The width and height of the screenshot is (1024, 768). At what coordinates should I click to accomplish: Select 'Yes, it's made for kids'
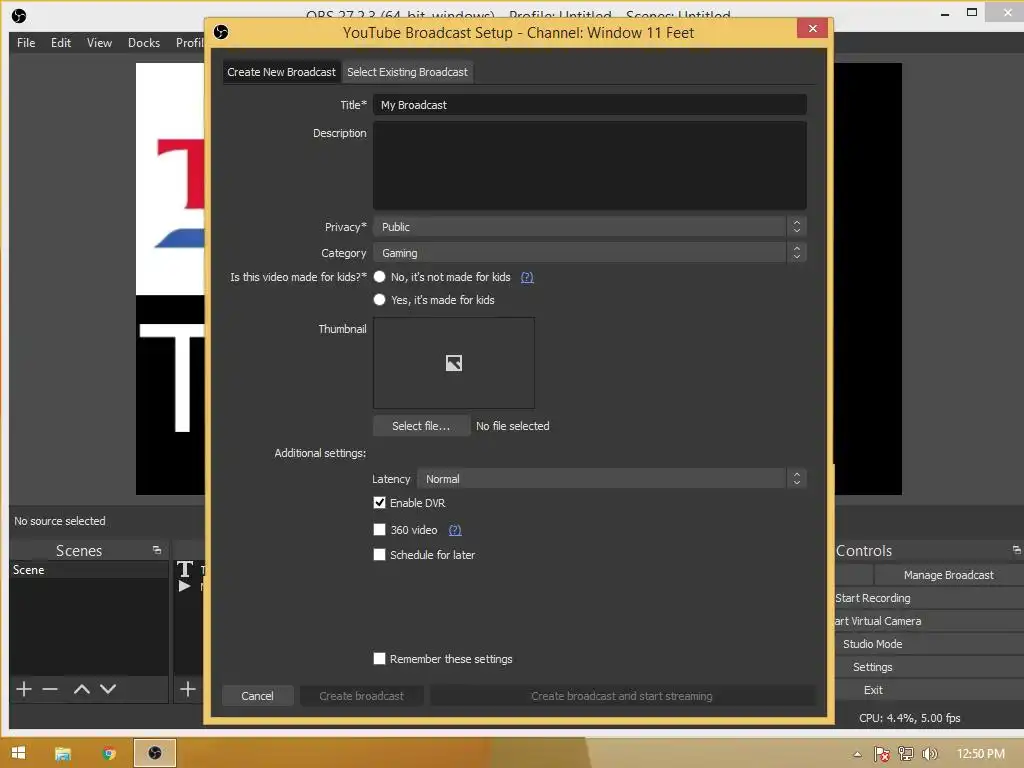(379, 300)
